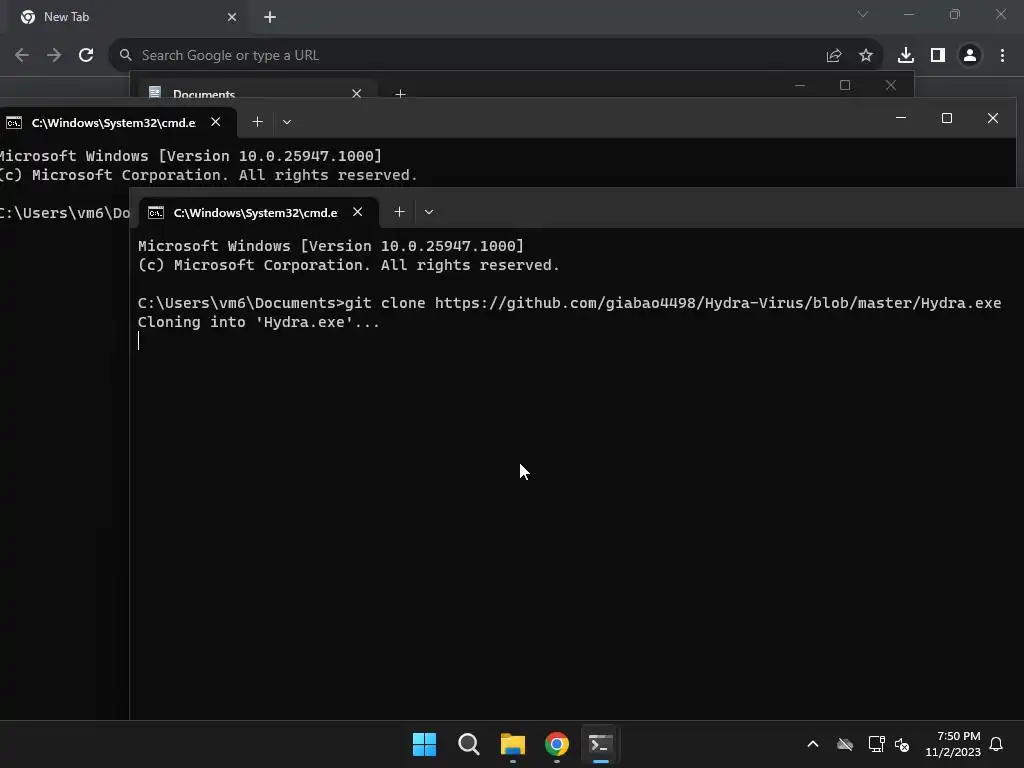Toggle Chrome side panel
1024x768 pixels.
pyautogui.click(x=938, y=56)
